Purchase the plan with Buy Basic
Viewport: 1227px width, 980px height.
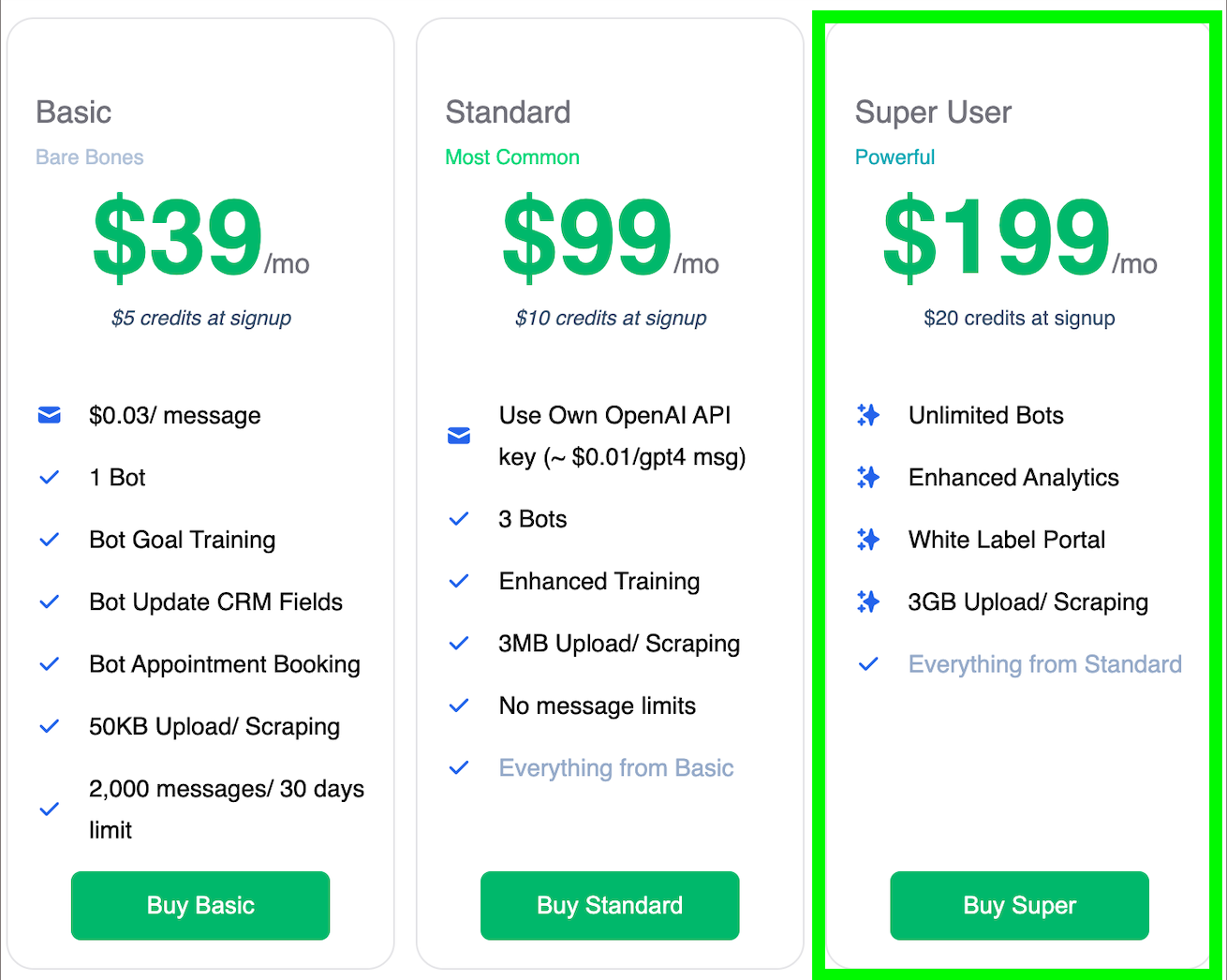pyautogui.click(x=200, y=906)
